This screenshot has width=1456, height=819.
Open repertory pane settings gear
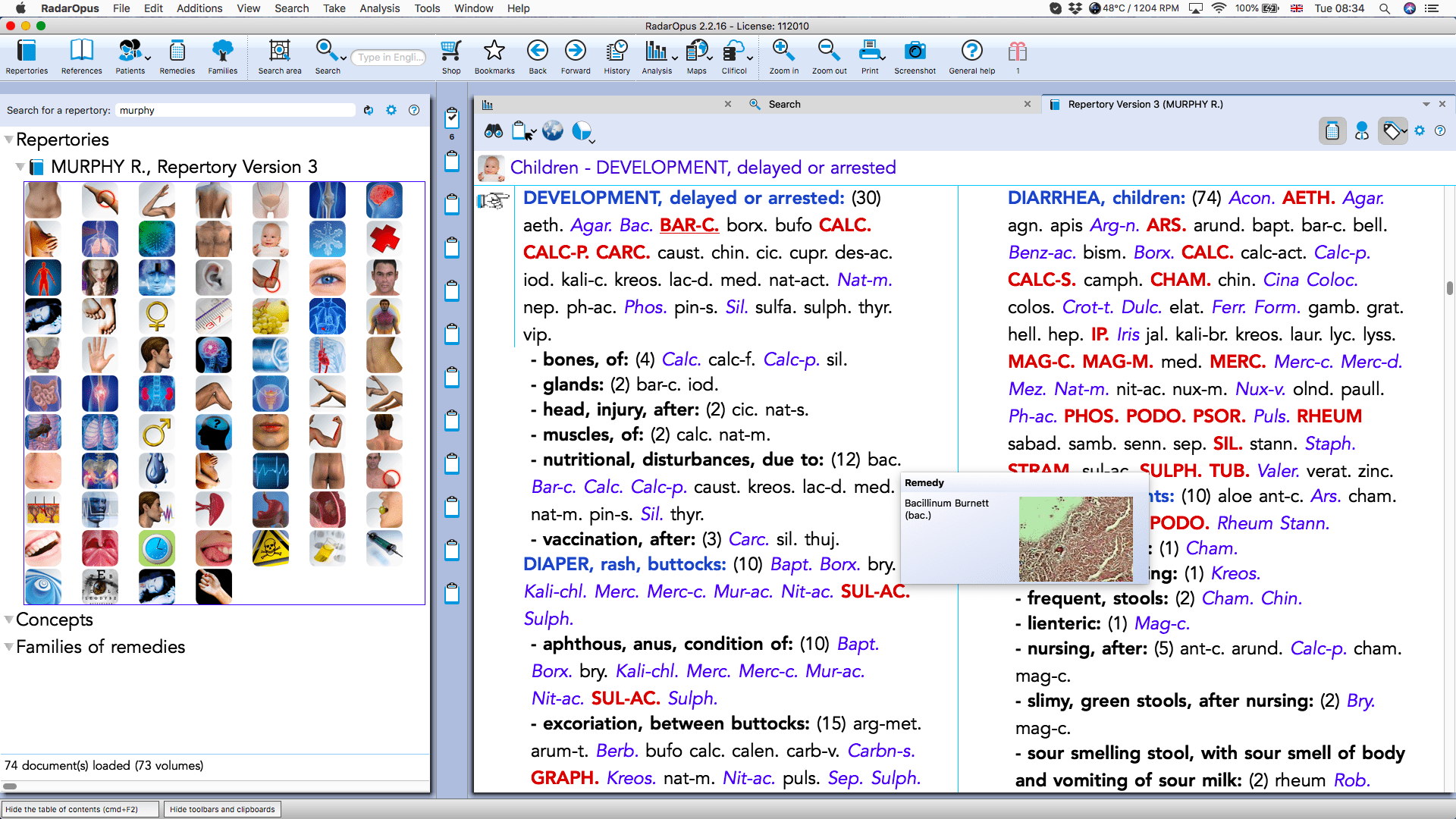tap(1420, 130)
